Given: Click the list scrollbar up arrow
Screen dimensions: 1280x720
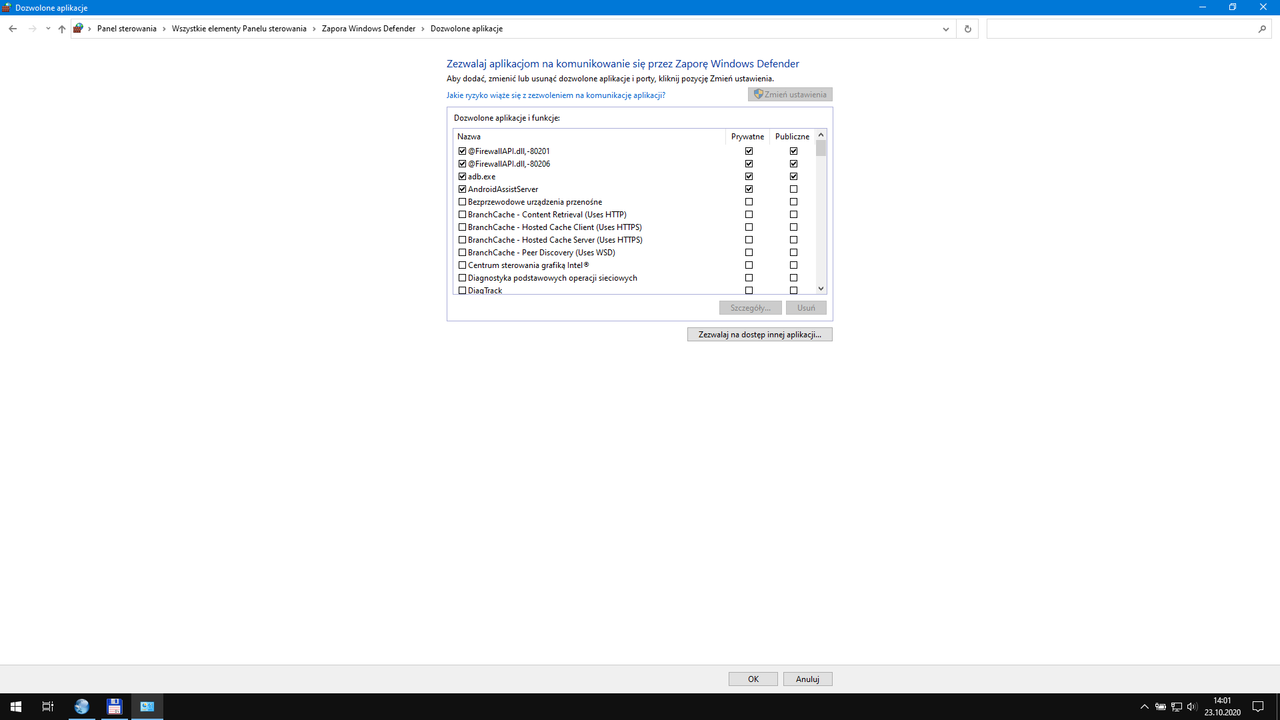Looking at the screenshot, I should pyautogui.click(x=821, y=135).
